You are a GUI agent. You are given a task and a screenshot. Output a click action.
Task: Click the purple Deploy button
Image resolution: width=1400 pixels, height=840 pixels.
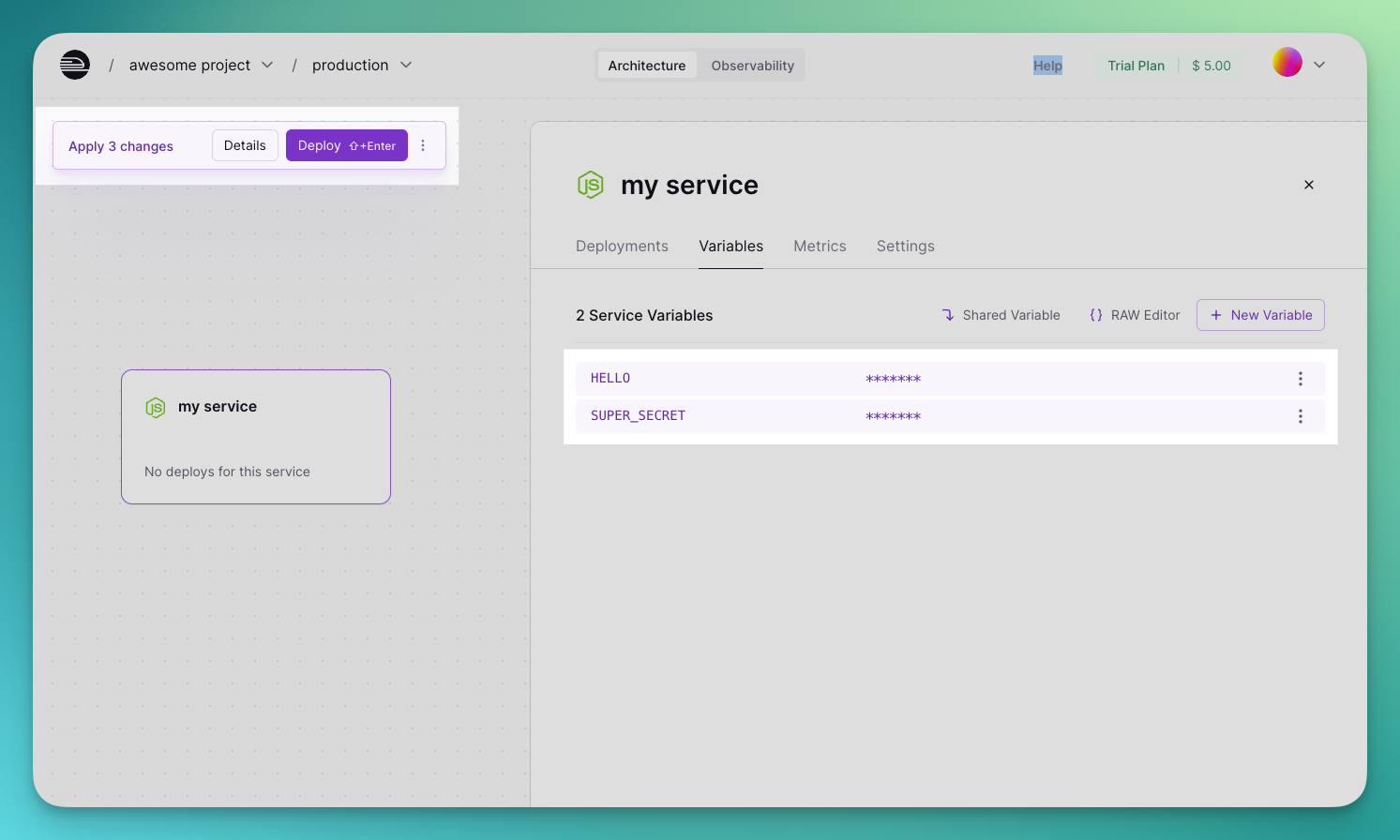pos(347,145)
